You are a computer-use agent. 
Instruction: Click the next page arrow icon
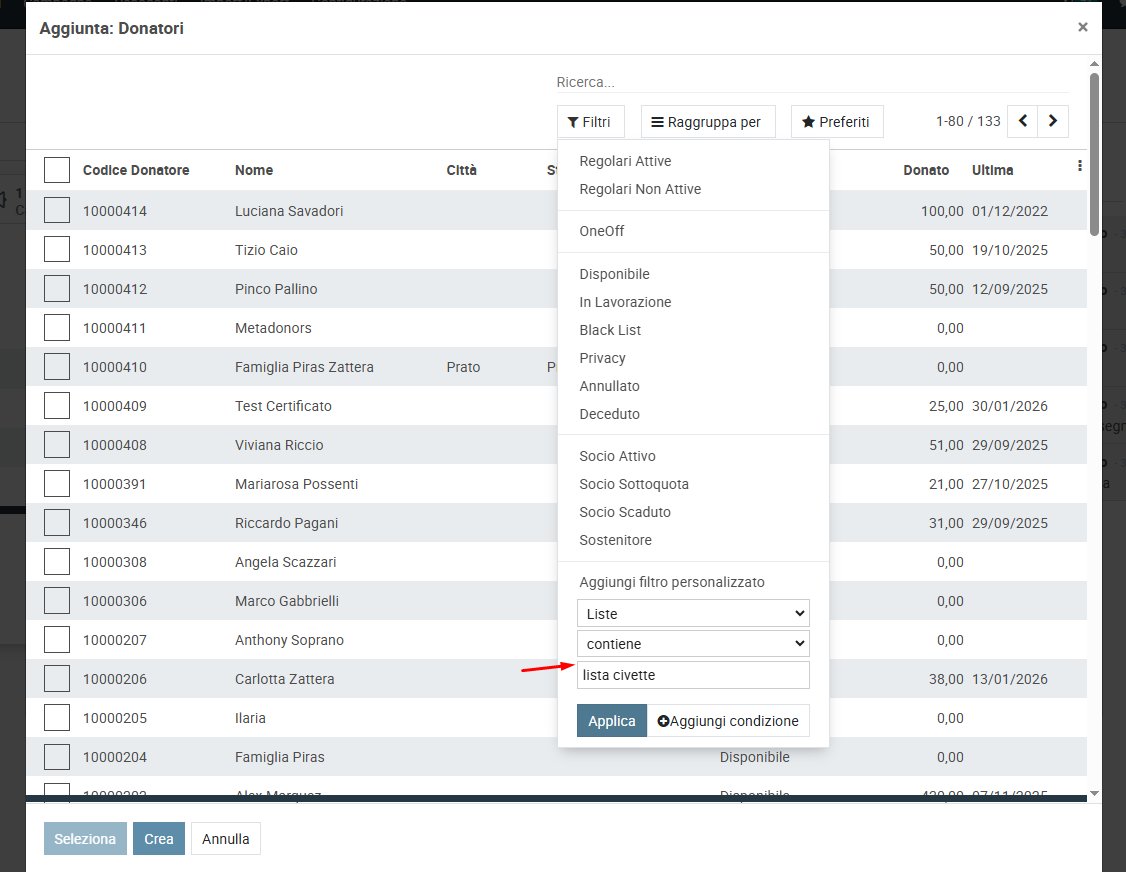click(x=1053, y=121)
